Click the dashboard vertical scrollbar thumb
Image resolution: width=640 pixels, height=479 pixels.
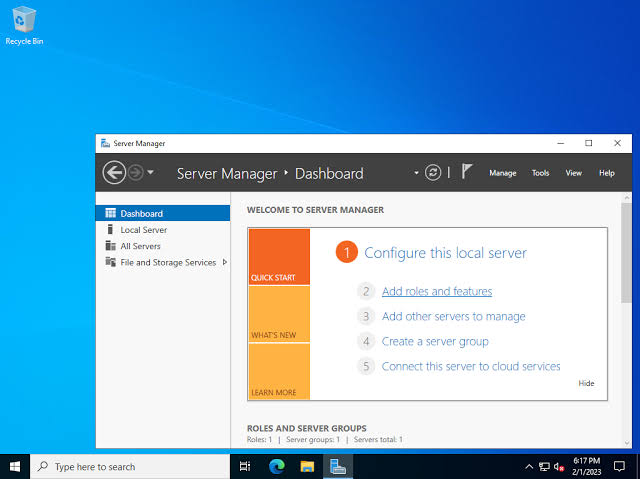[627, 253]
